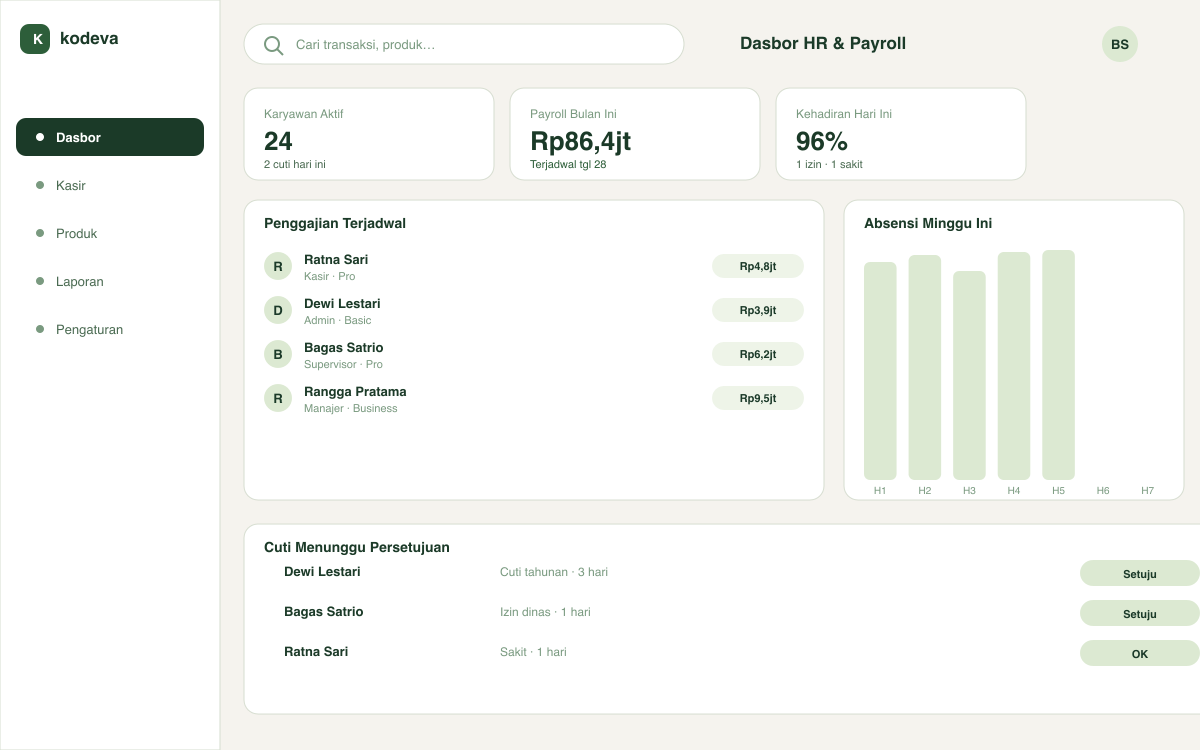Click the Rp3,9jt payroll badge
This screenshot has width=1200, height=750.
pos(758,310)
